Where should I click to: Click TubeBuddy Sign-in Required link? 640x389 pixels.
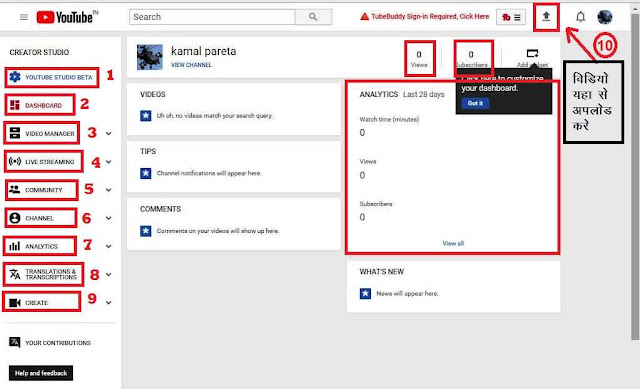click(430, 16)
